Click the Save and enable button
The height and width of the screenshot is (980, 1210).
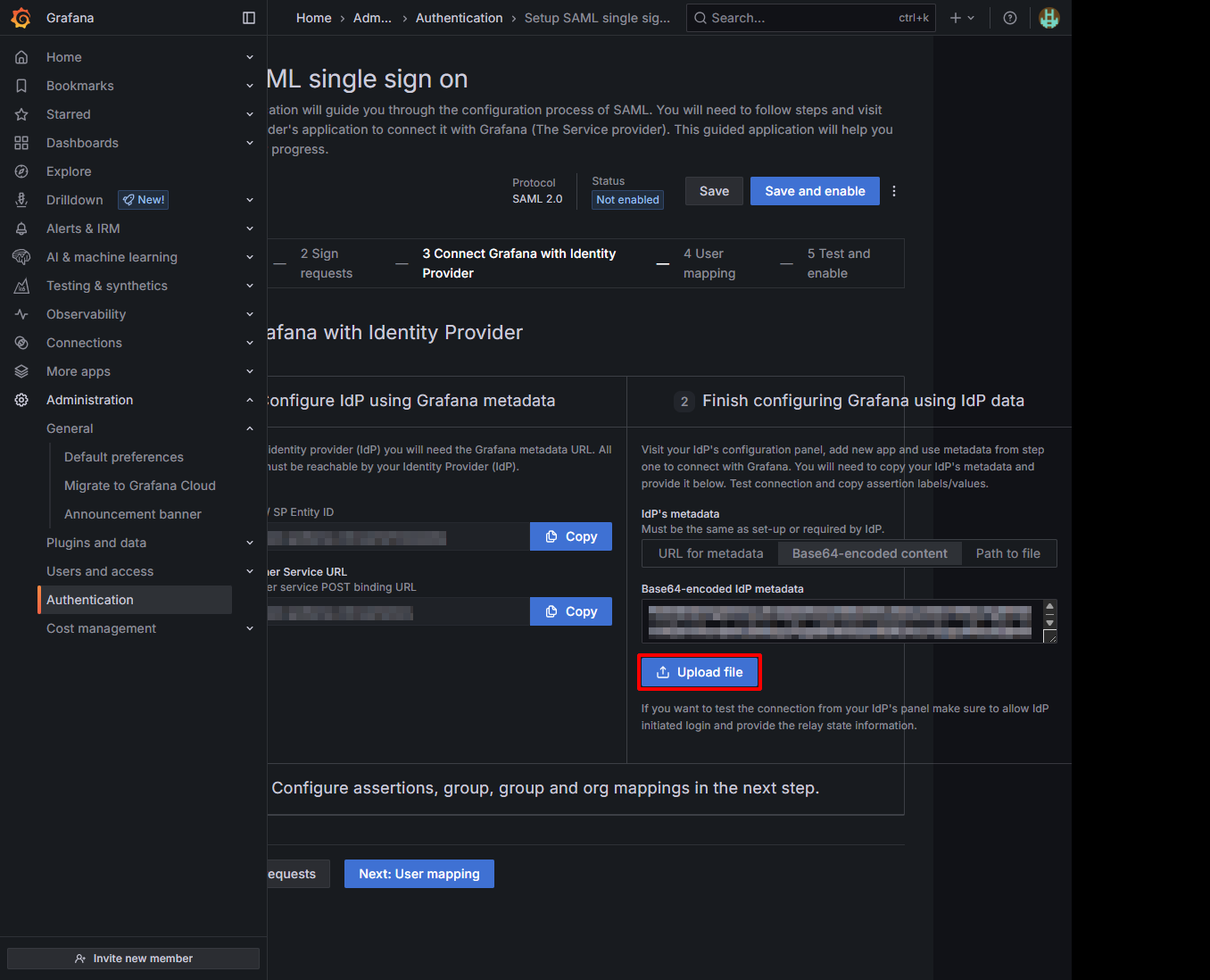[x=814, y=191]
